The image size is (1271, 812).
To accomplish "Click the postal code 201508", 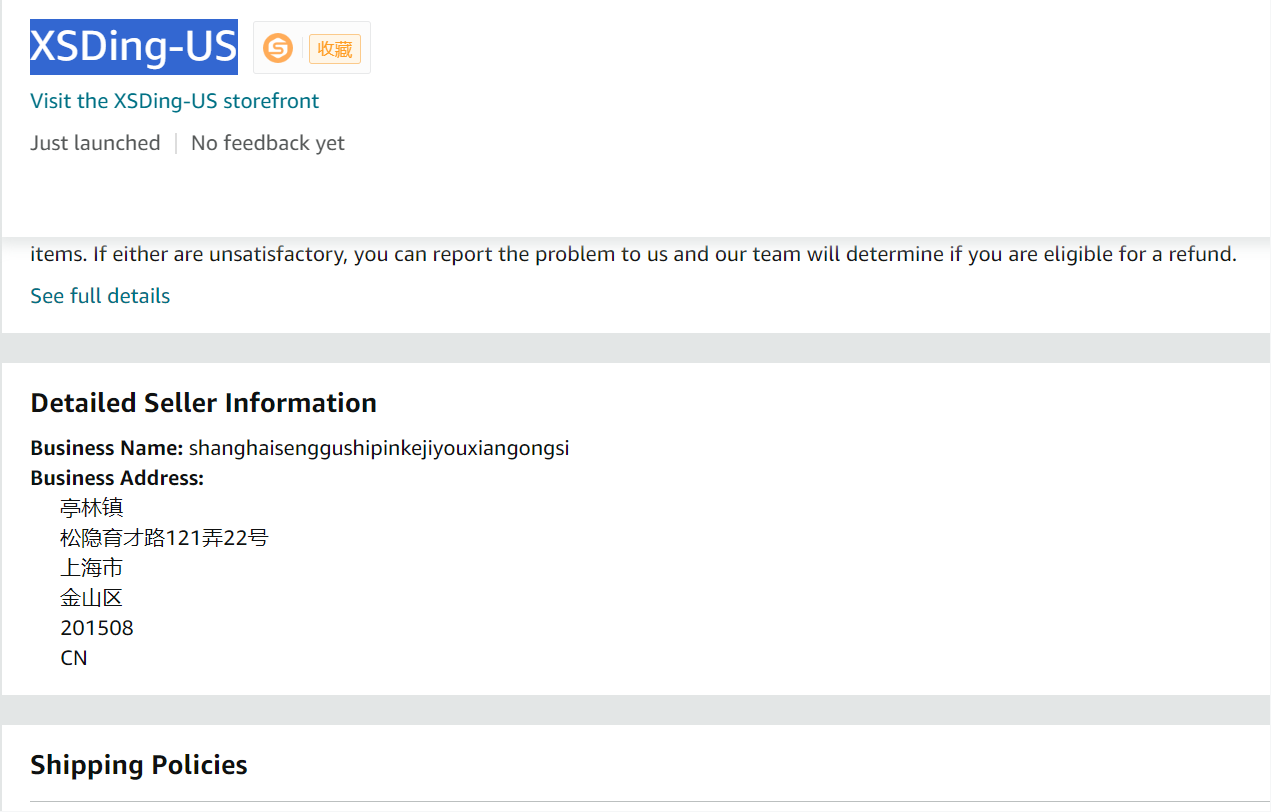I will point(97,628).
